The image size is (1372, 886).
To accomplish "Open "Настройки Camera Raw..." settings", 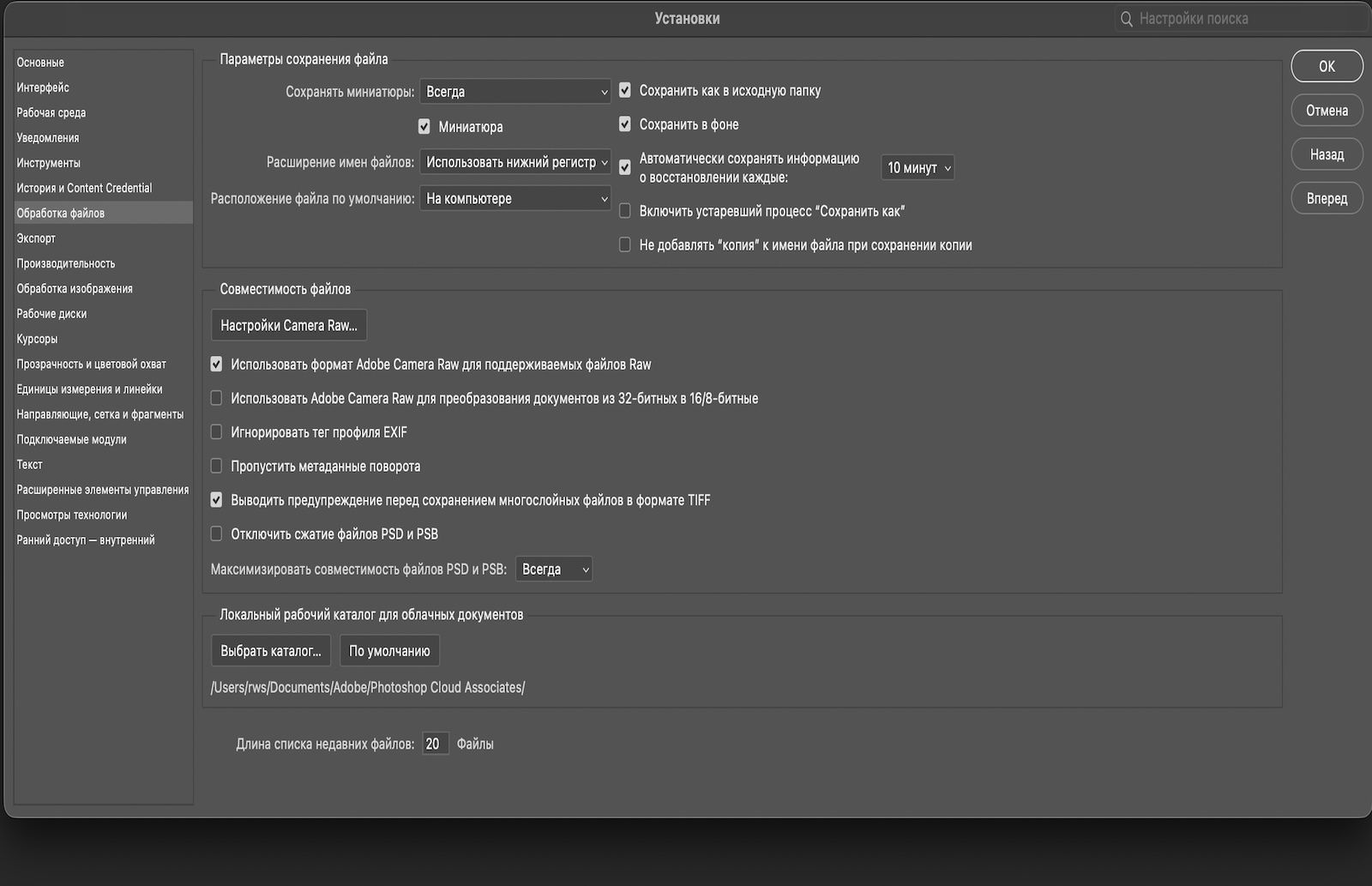I will (x=288, y=324).
